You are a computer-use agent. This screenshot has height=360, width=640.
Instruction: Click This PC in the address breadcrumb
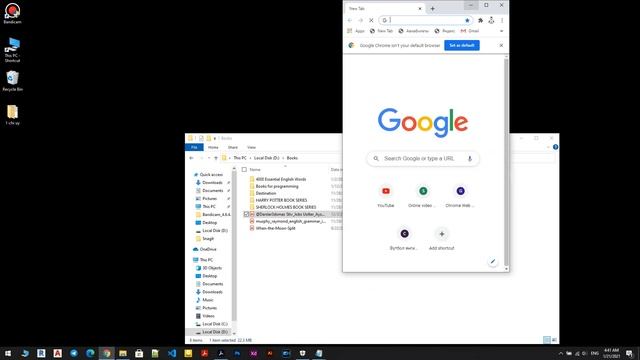tap(240, 158)
